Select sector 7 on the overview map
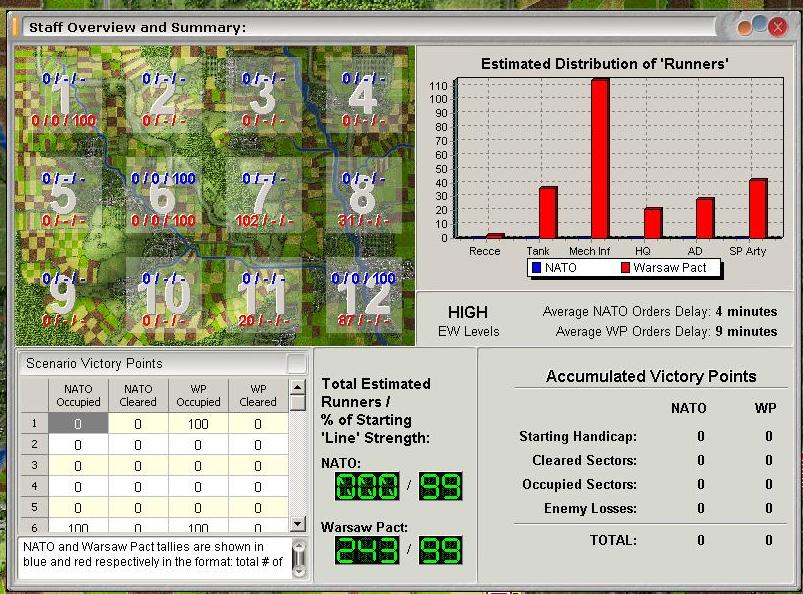 pos(263,196)
